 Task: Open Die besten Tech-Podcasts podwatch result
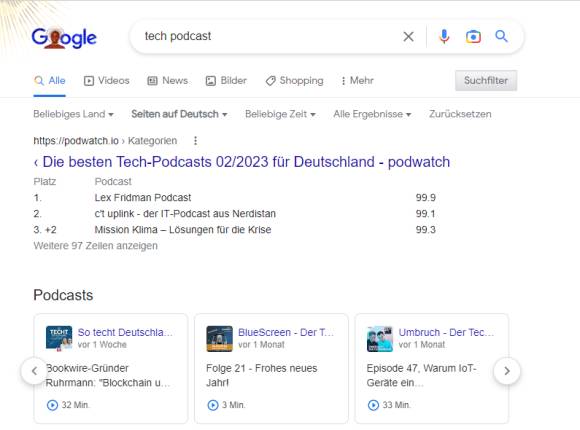242,162
